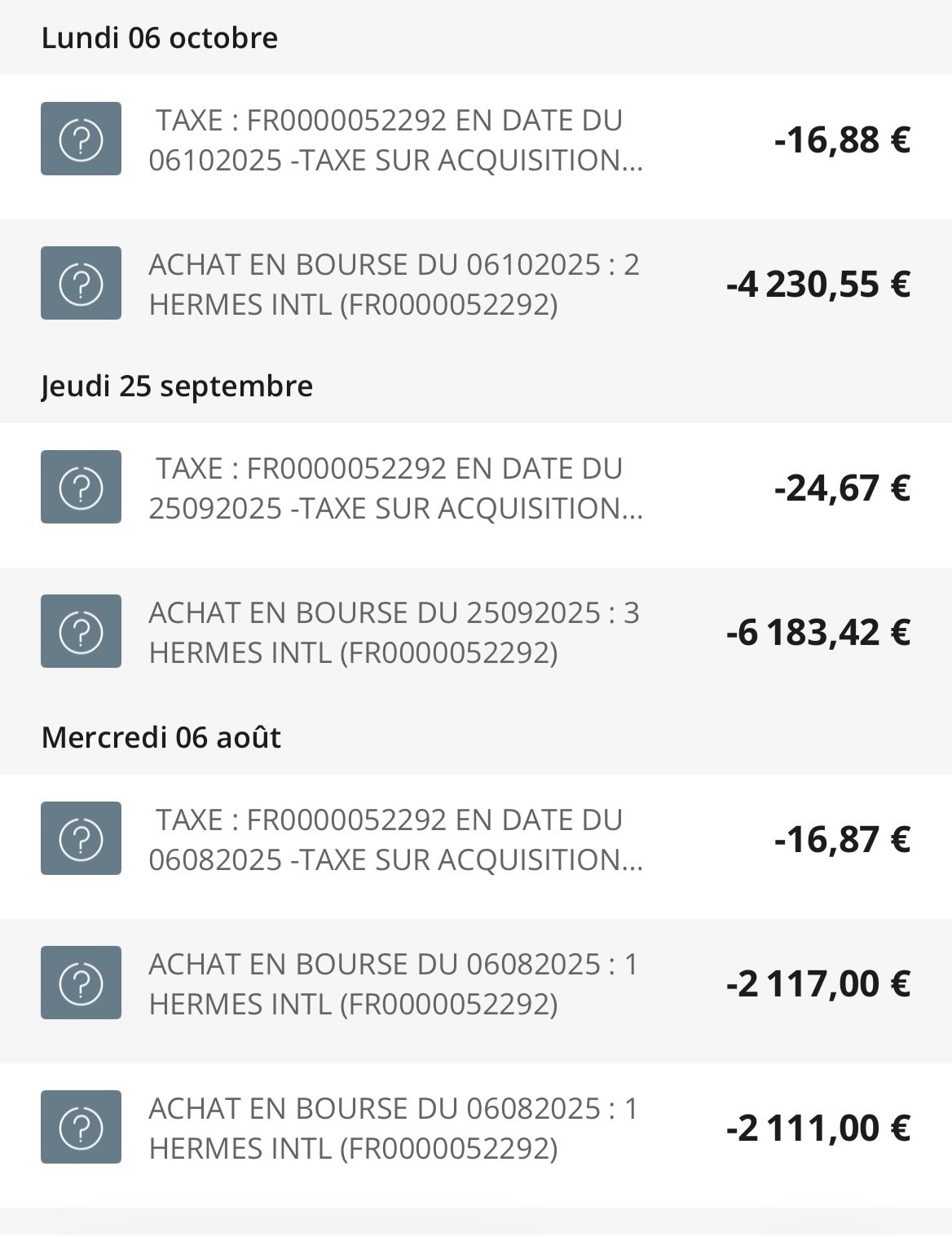This screenshot has height=1237, width=952.
Task: Tap the Jeudi 25 septembre date header
Action: tap(177, 386)
